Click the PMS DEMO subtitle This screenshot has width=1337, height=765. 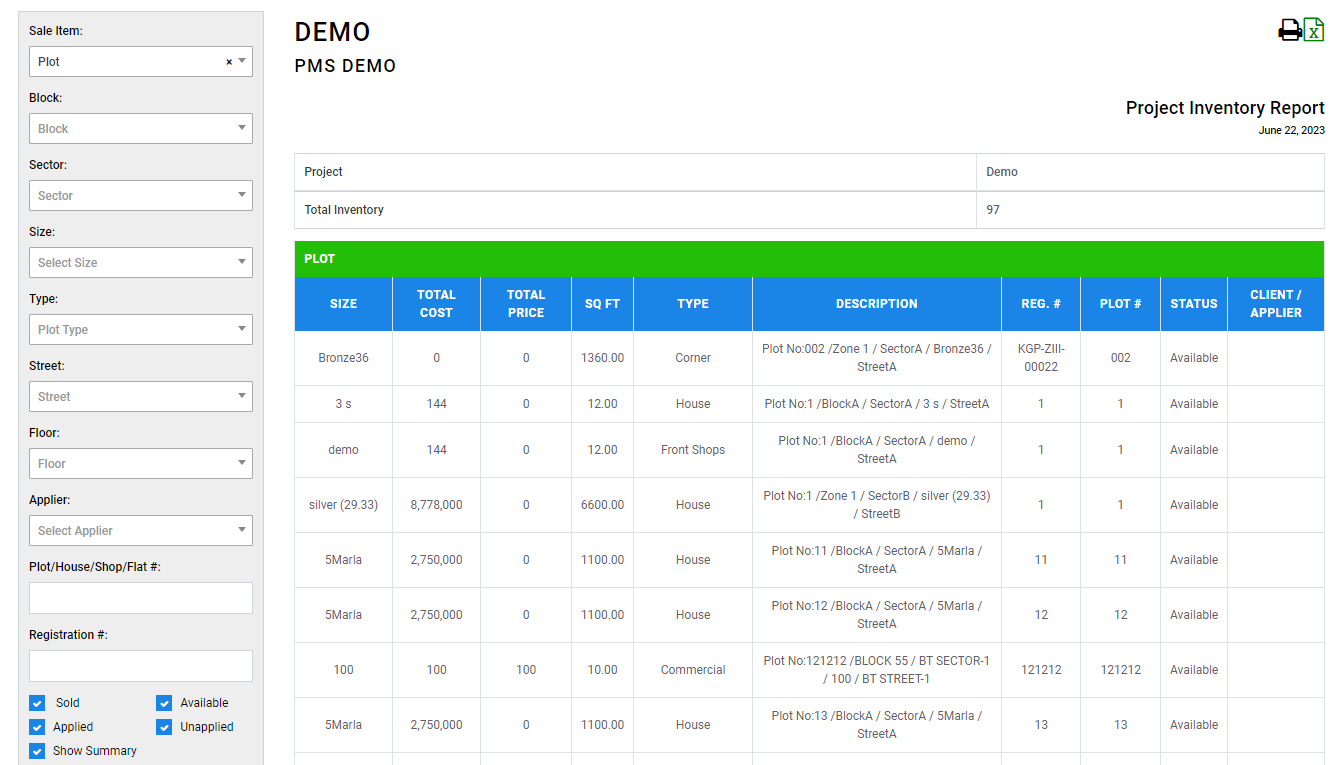click(x=345, y=66)
